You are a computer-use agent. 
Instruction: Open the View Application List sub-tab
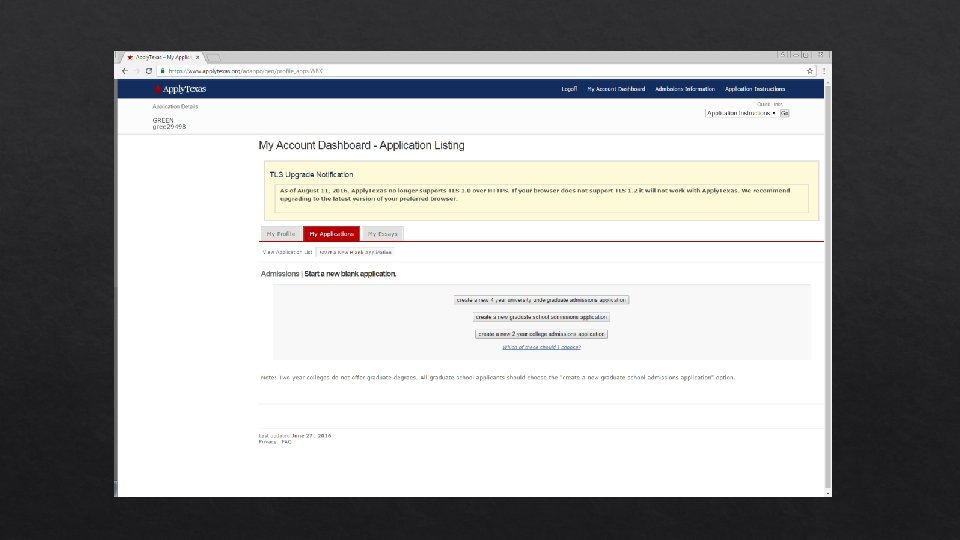click(287, 252)
